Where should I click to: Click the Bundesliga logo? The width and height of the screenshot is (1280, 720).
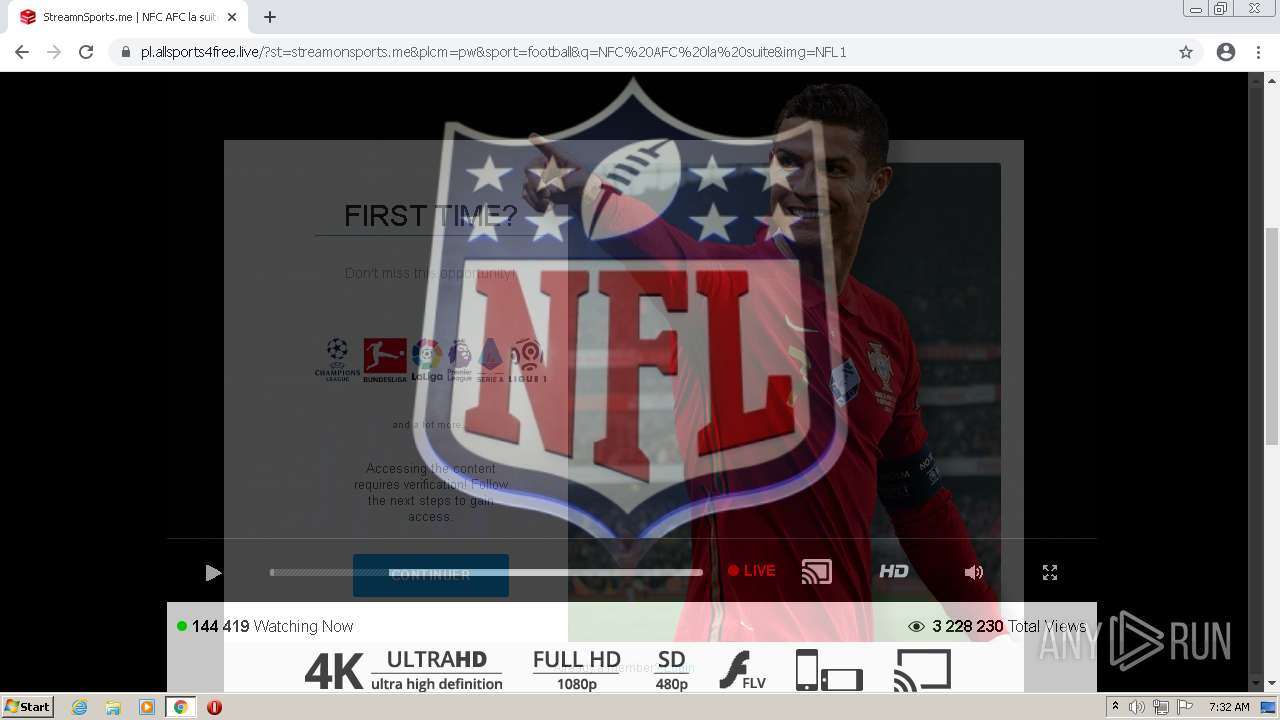[x=385, y=360]
